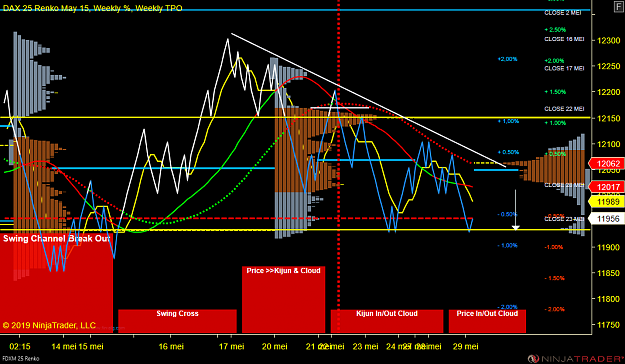
Task: Click the CLOSE 17 MEI label
Action: click(564, 69)
